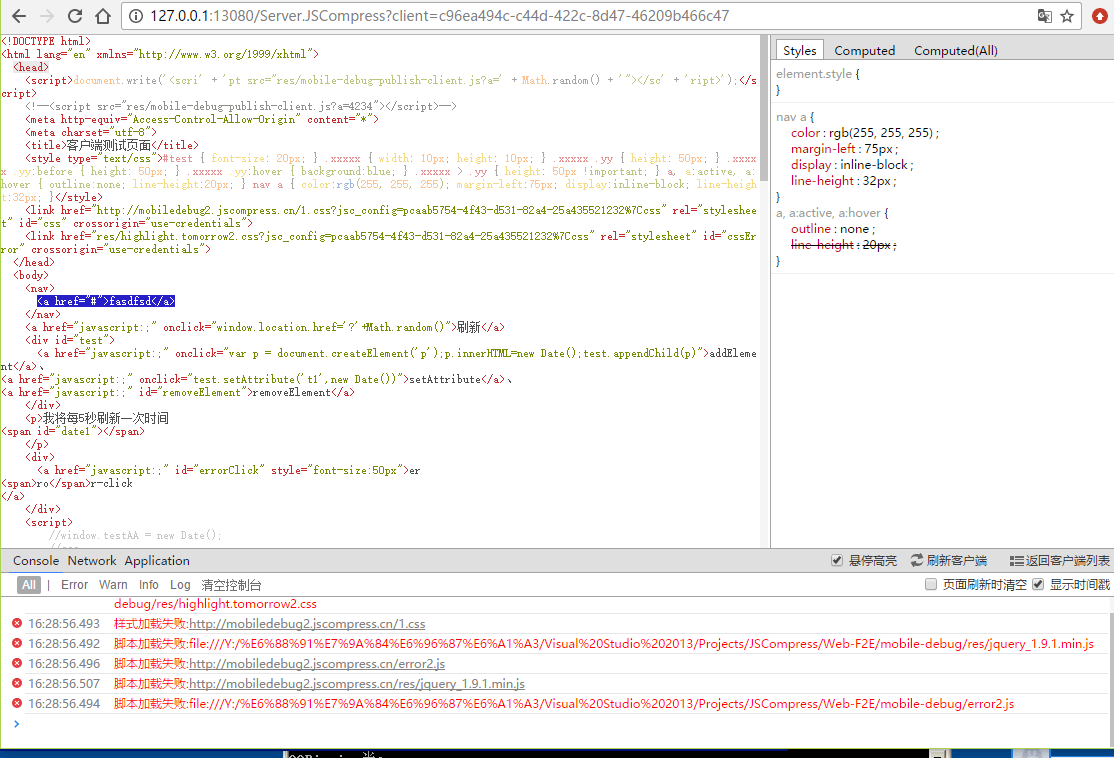Enable 页面刷新时清空 checkbox
The width and height of the screenshot is (1114, 758).
tap(931, 584)
